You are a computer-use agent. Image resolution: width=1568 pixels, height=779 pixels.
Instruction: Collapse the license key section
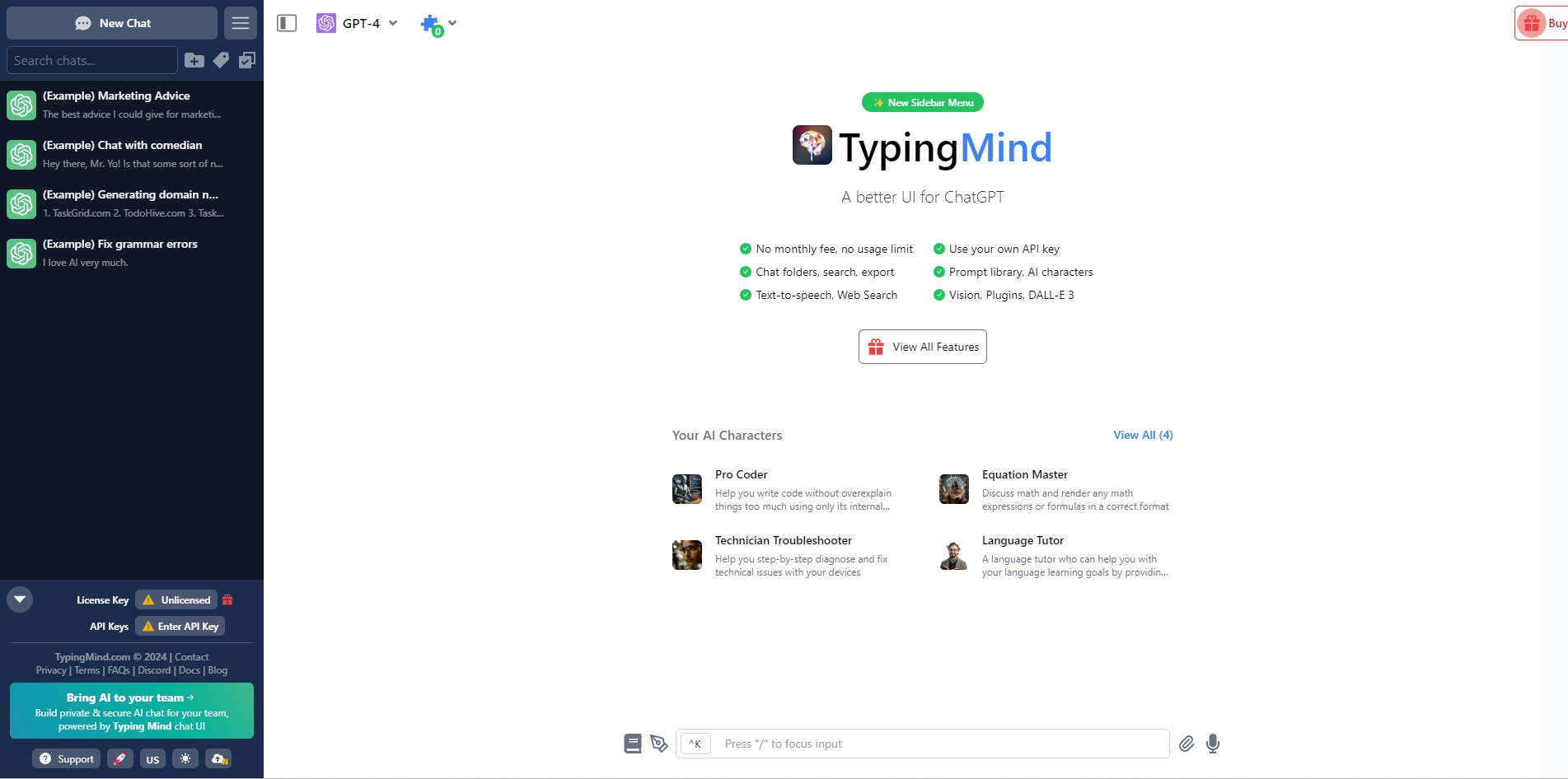tap(19, 599)
